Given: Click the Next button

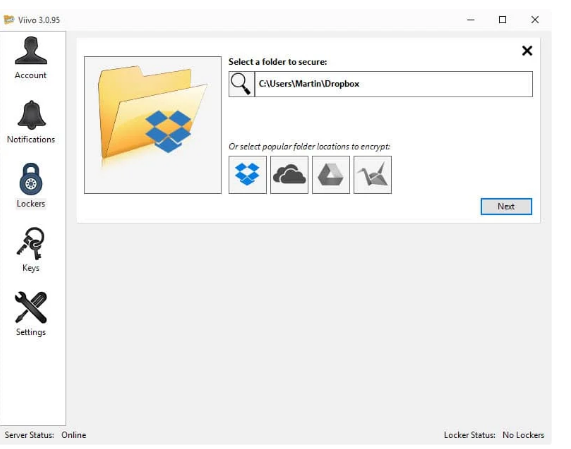Looking at the screenshot, I should click(506, 206).
